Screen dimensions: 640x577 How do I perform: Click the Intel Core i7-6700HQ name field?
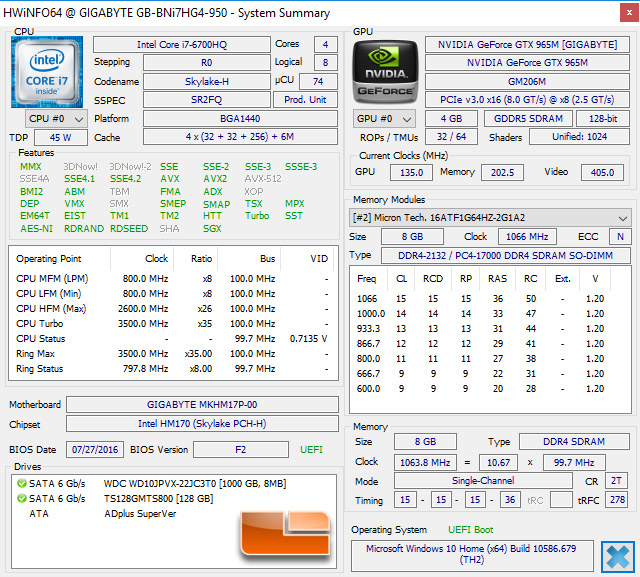[182, 44]
